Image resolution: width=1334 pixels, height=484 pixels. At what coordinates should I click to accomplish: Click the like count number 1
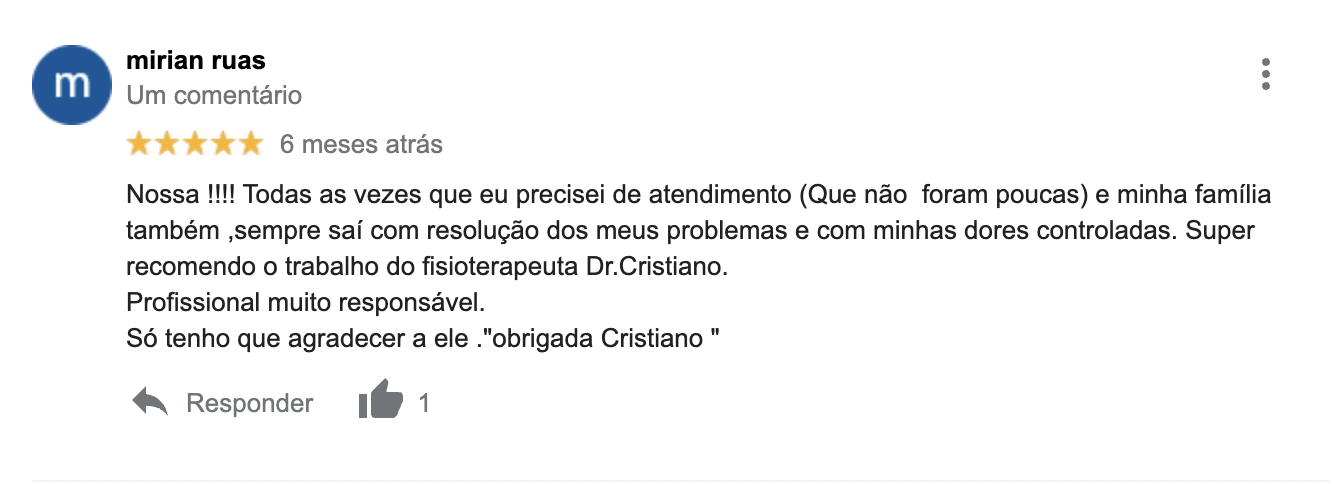(x=424, y=403)
